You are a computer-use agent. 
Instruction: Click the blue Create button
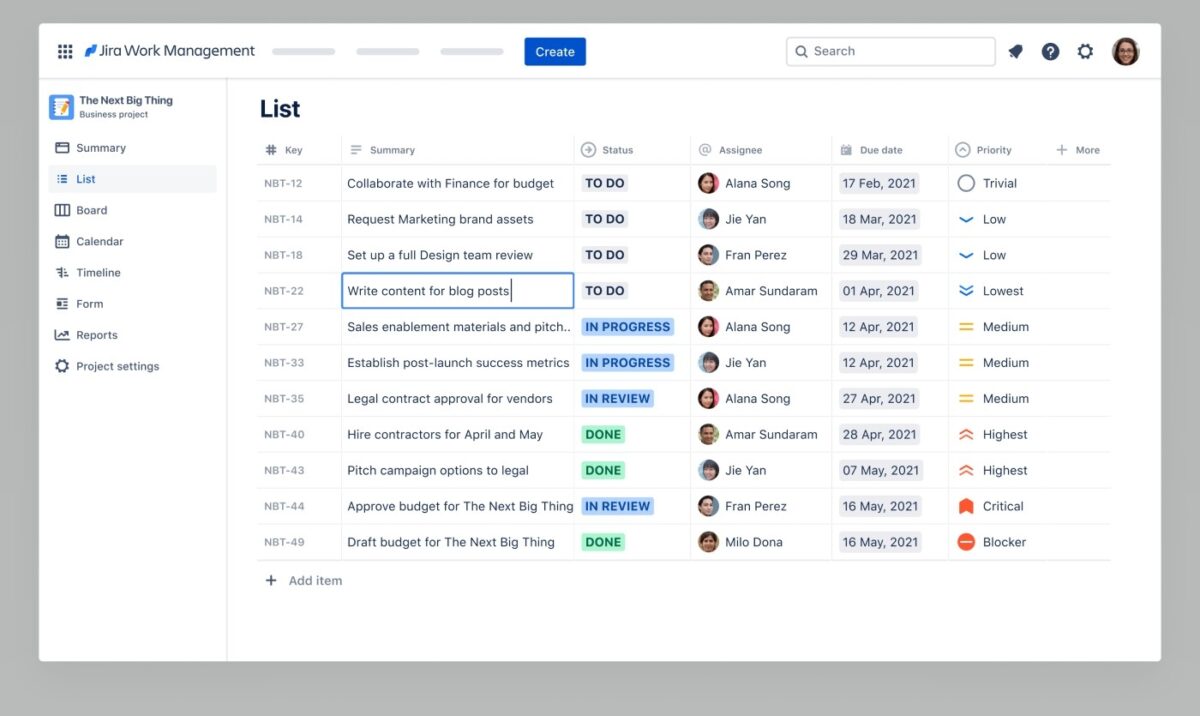pos(555,52)
